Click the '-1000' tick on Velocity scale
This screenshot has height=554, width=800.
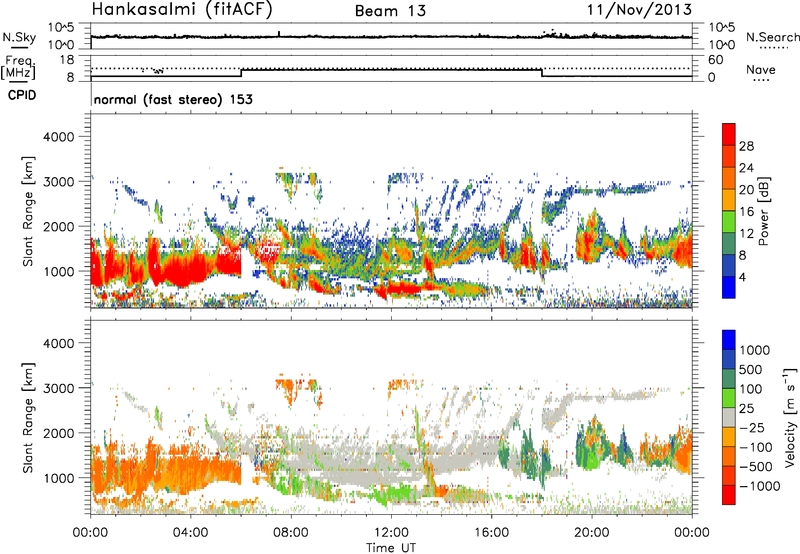(759, 486)
